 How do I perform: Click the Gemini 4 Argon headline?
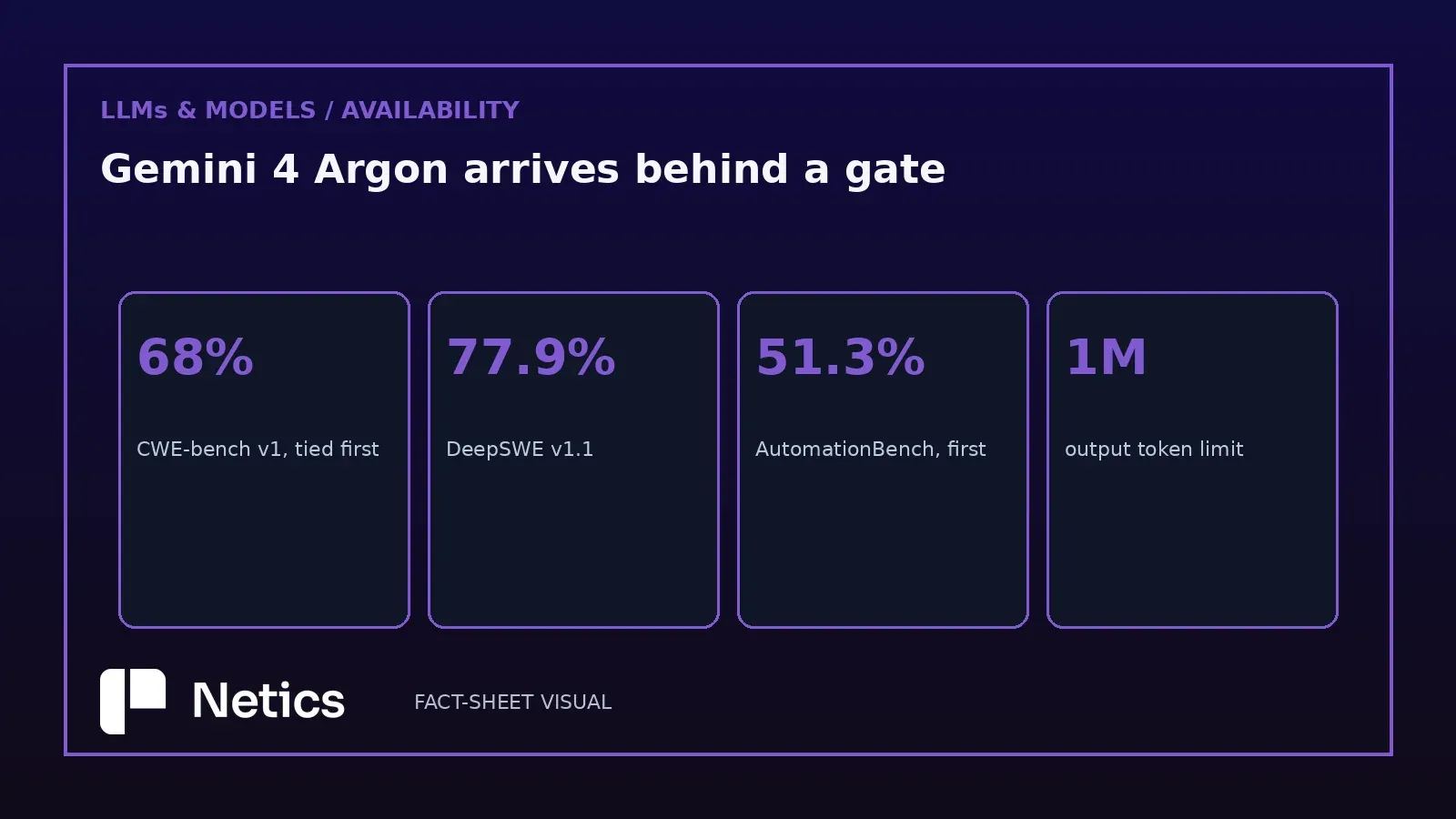(x=522, y=169)
